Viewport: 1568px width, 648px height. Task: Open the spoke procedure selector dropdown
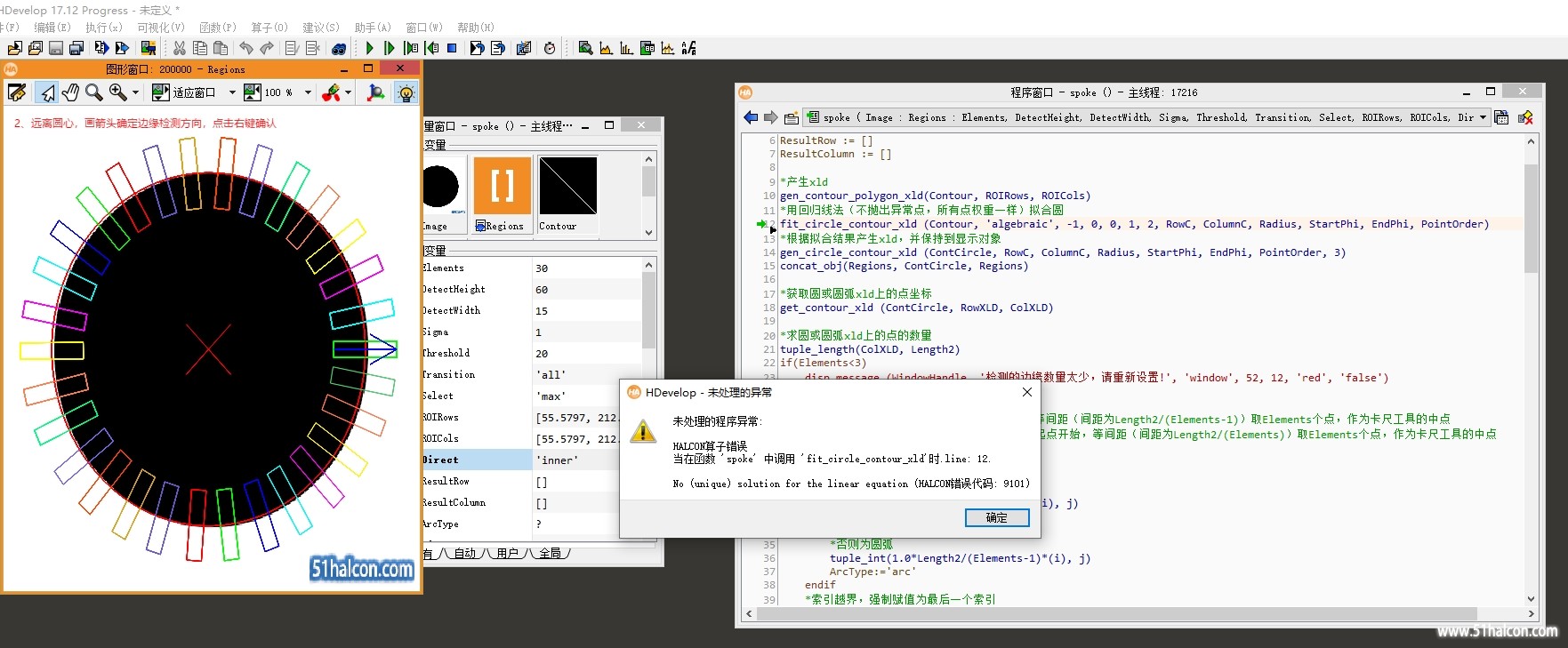tap(1483, 117)
